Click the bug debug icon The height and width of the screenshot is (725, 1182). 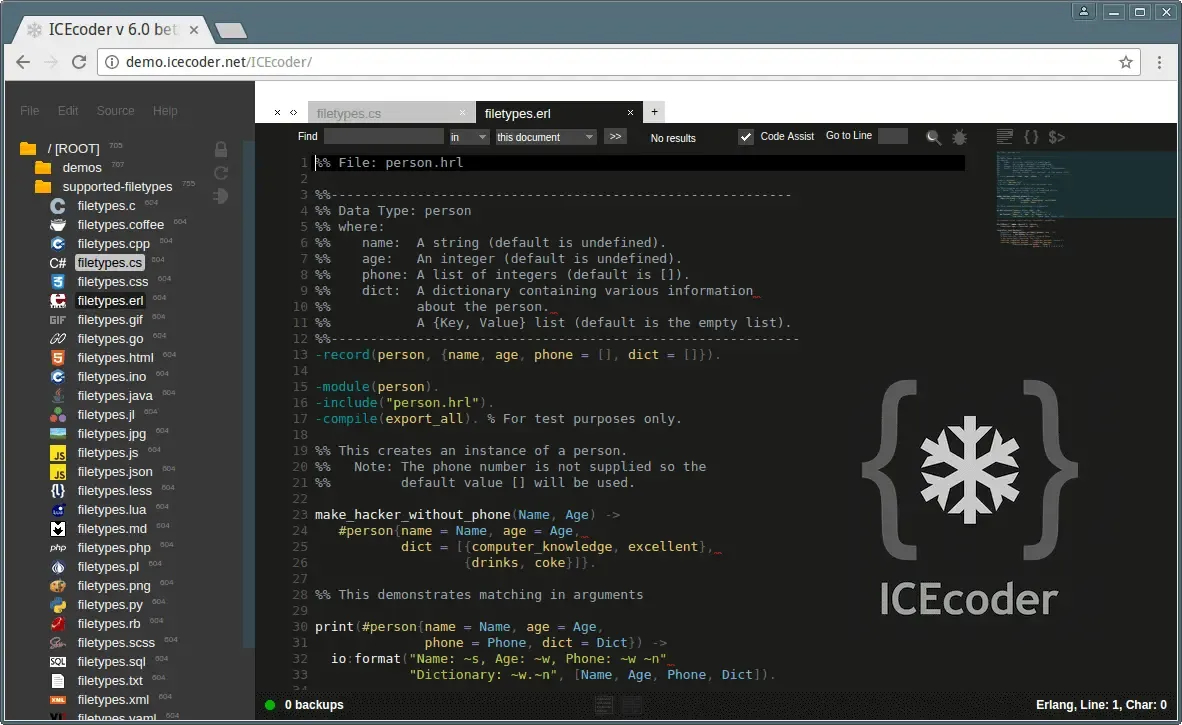[959, 137]
